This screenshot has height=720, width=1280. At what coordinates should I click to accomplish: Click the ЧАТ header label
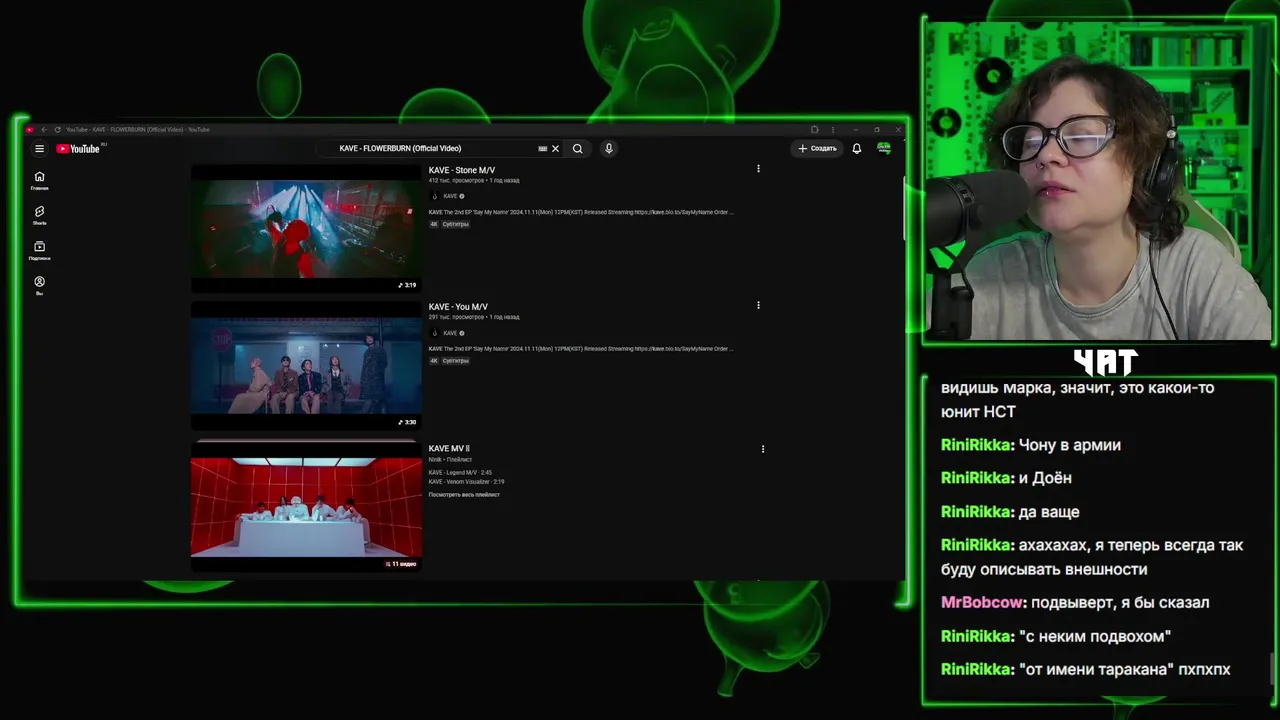tap(1106, 361)
